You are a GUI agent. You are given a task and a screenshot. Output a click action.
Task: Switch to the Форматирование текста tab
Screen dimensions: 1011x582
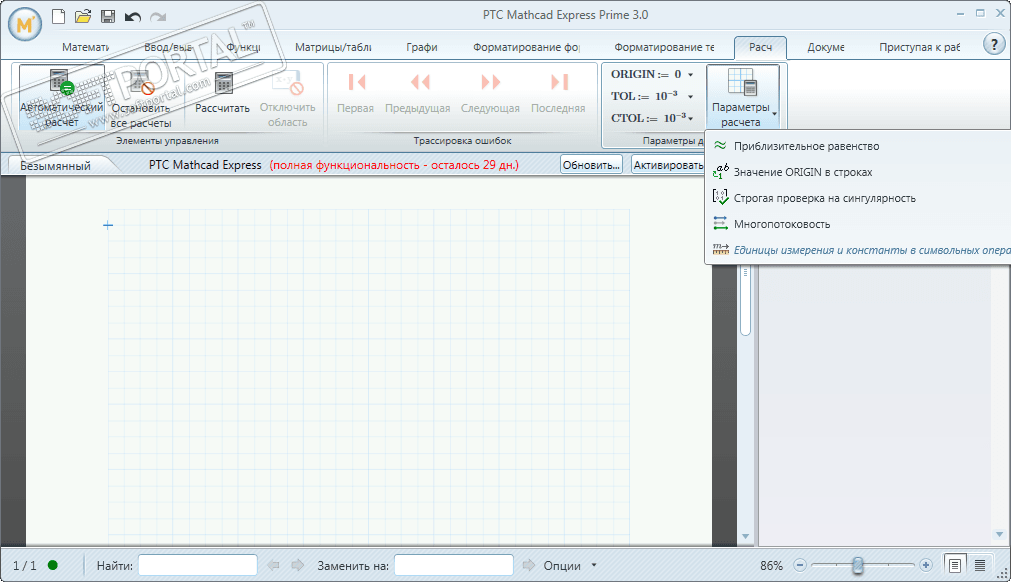click(x=664, y=47)
